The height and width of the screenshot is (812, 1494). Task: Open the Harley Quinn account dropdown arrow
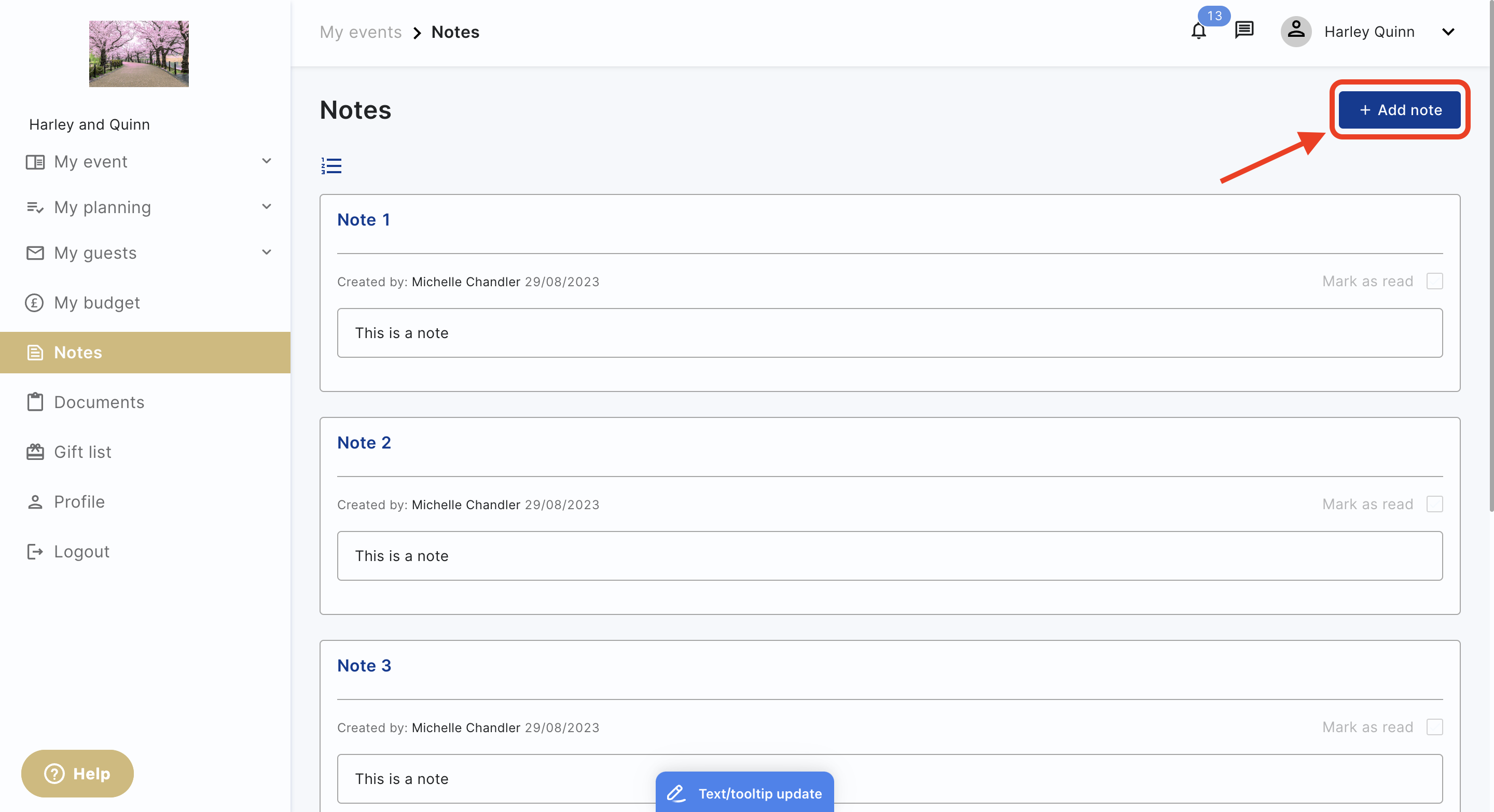pos(1448,32)
